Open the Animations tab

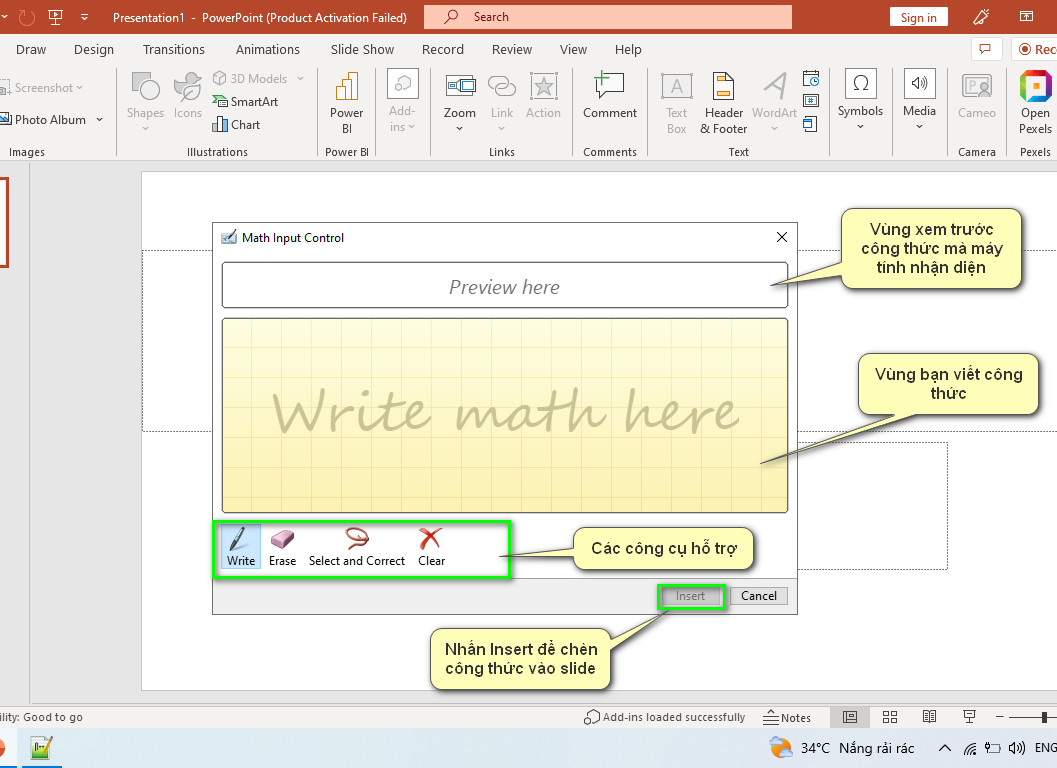268,49
